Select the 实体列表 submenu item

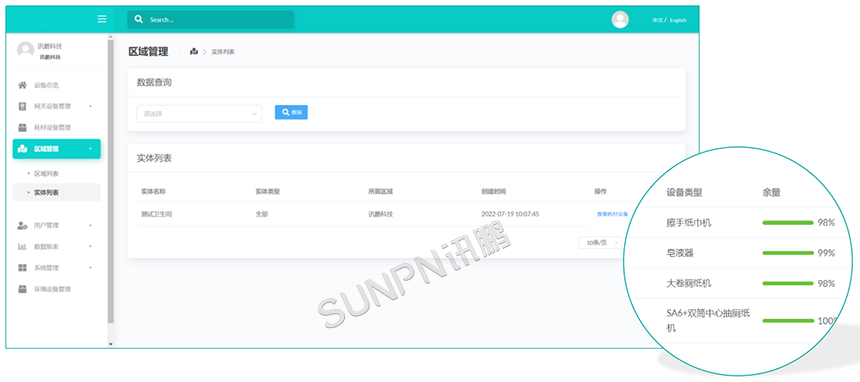(x=46, y=193)
